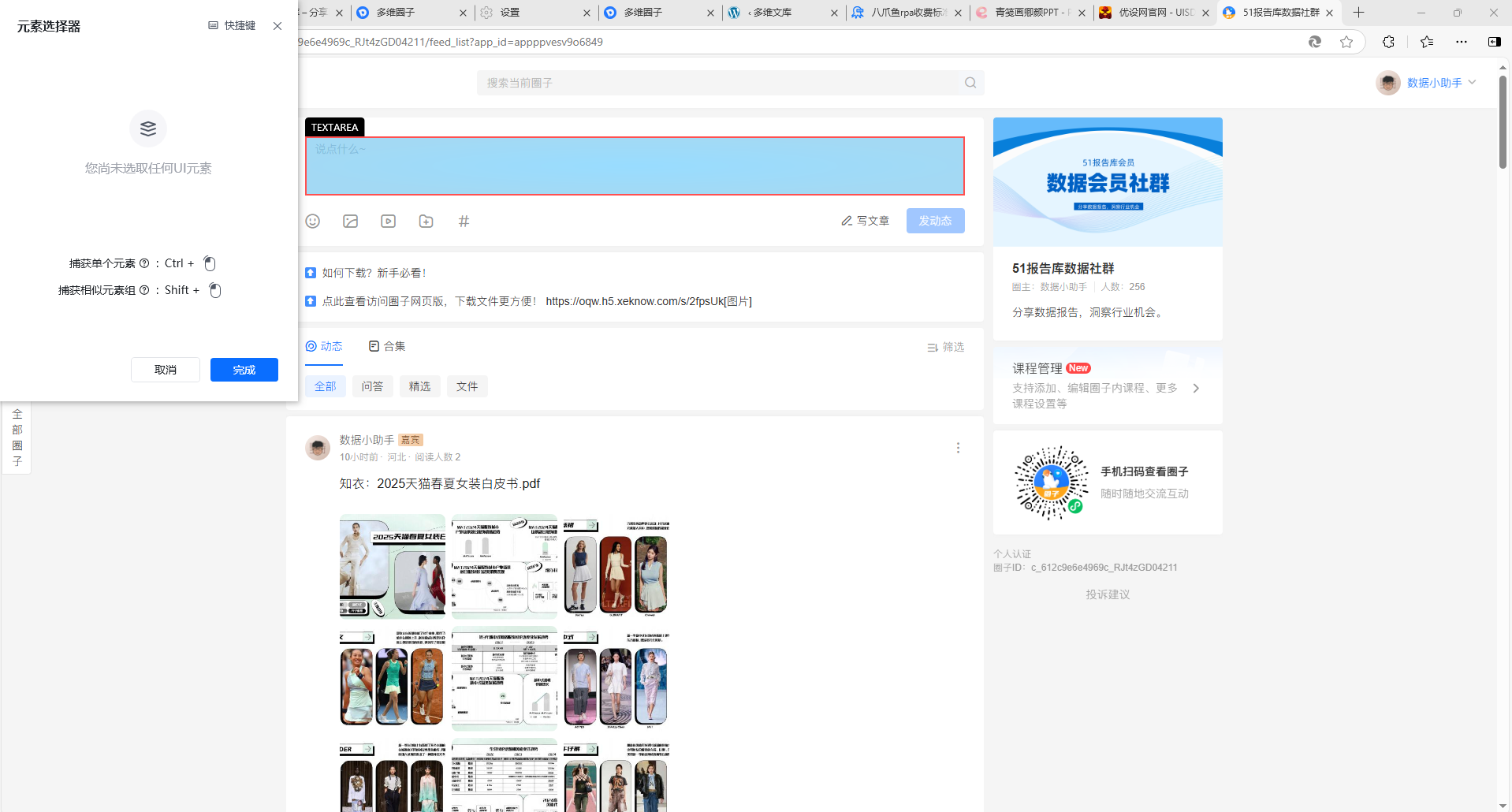Click the 数据会员社群 banner image
The width and height of the screenshot is (1512, 812).
pos(1108,182)
